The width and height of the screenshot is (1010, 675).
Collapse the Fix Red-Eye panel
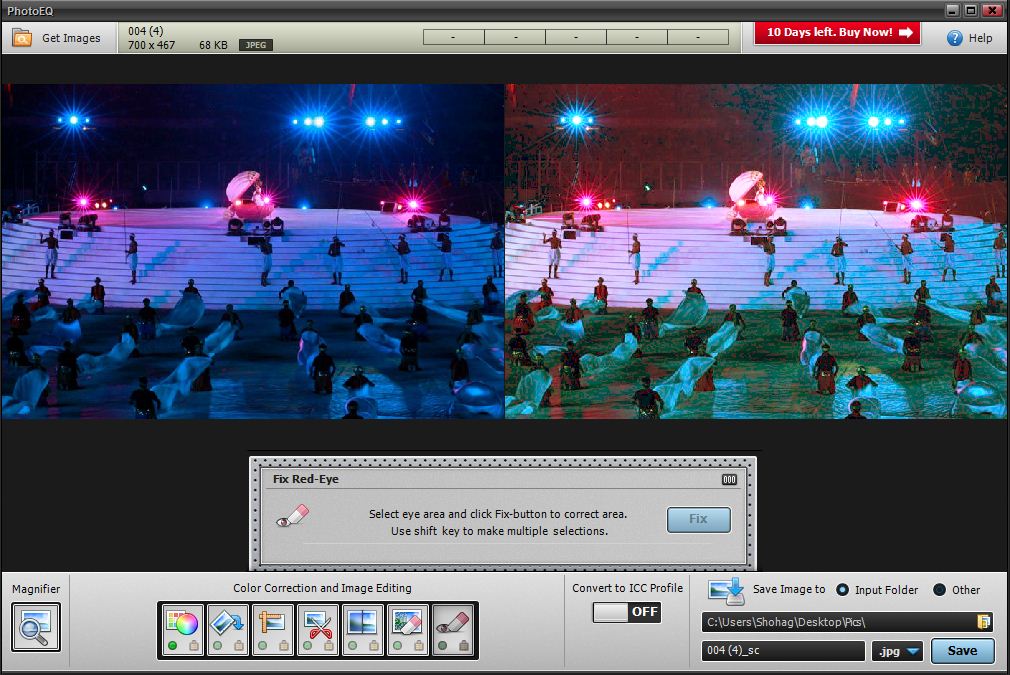tap(729, 480)
